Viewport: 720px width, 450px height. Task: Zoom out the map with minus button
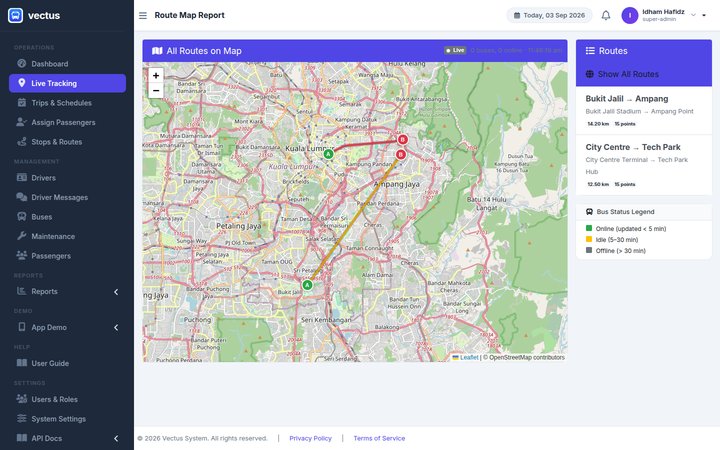click(156, 90)
